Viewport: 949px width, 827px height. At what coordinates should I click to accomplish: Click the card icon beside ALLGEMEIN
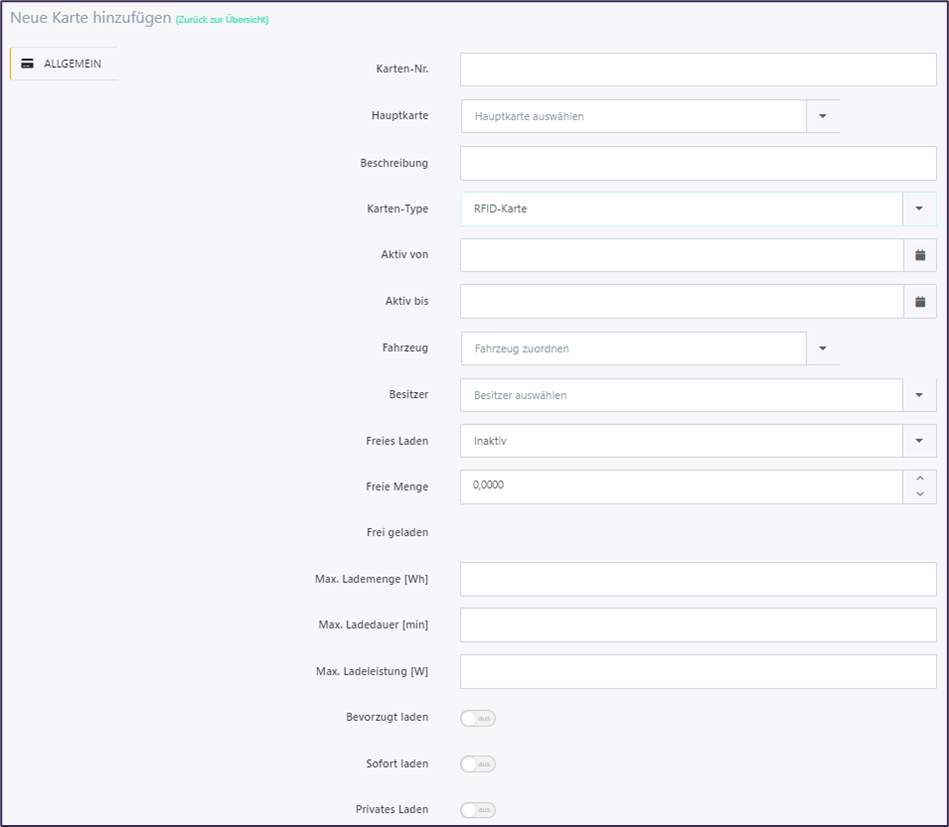pos(27,64)
